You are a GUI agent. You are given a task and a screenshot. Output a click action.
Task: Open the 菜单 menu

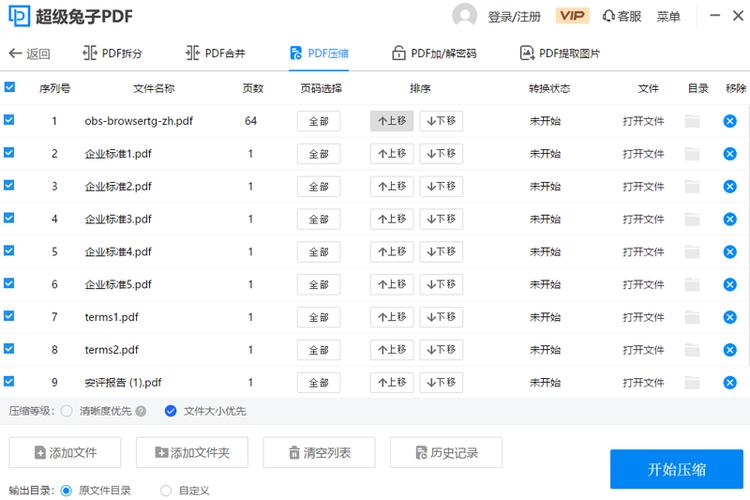(668, 17)
